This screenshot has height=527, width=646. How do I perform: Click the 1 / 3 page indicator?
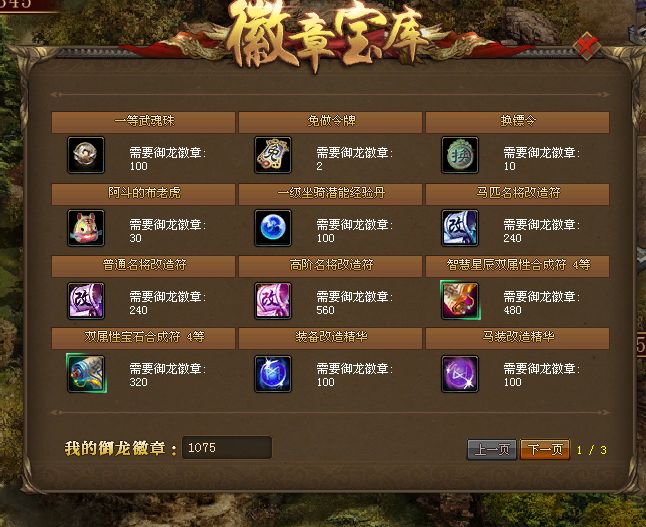point(592,450)
